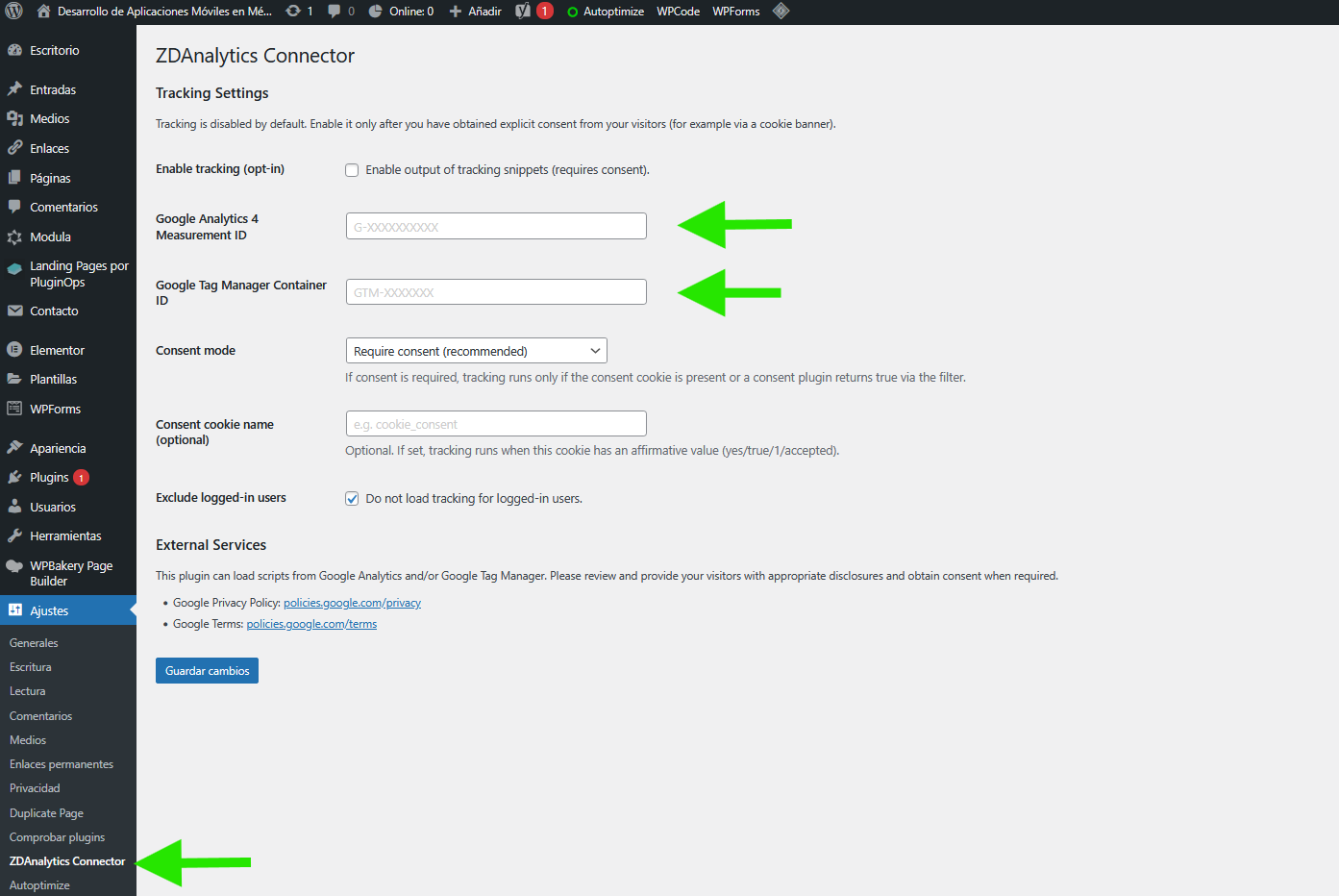Open Duplicate Page submenu item
The image size is (1339, 896).
(46, 813)
